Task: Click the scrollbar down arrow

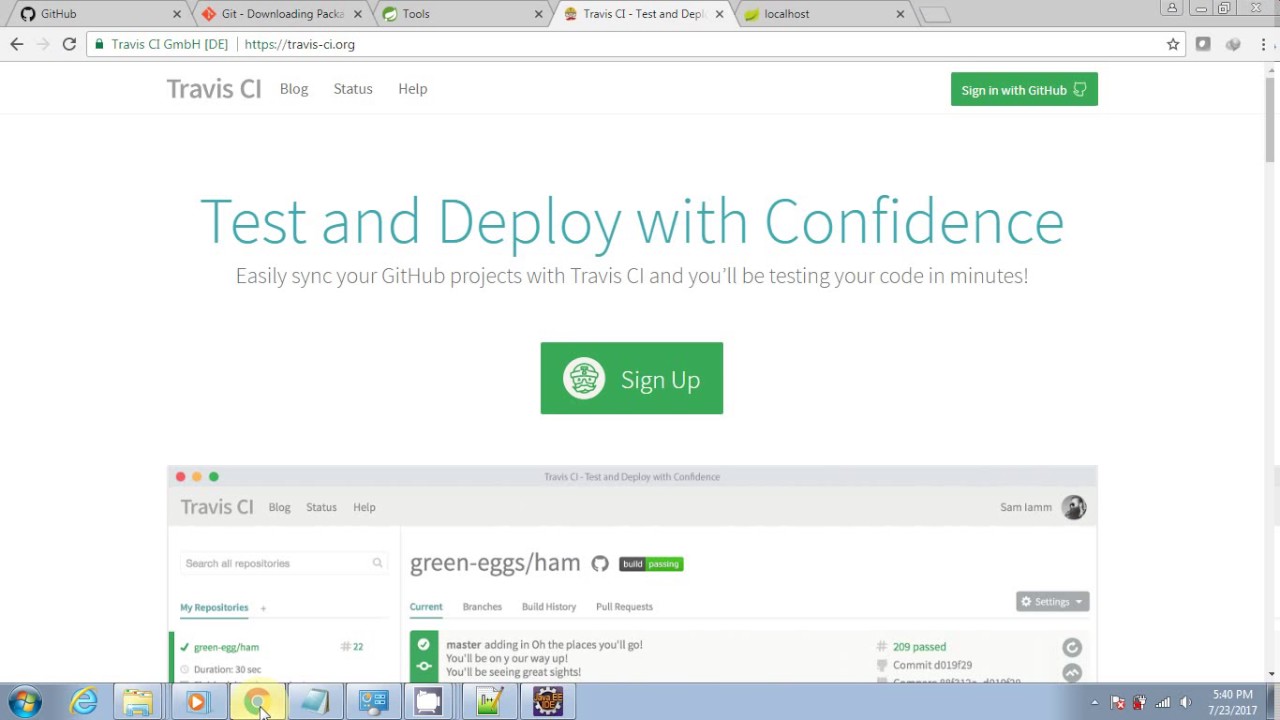Action: click(x=1271, y=674)
